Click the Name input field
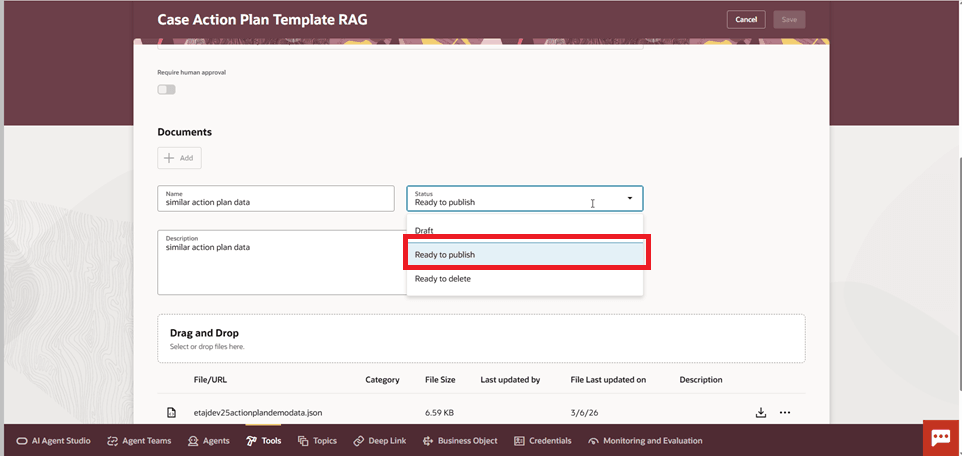This screenshot has height=456, width=962. coord(275,198)
